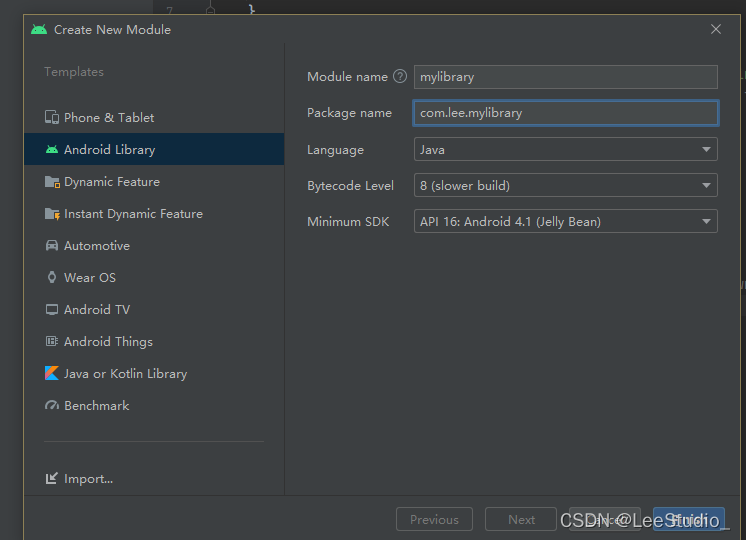Screen dimensions: 746x540
Task: Click the Android TV screen icon
Action: pyautogui.click(x=51, y=310)
